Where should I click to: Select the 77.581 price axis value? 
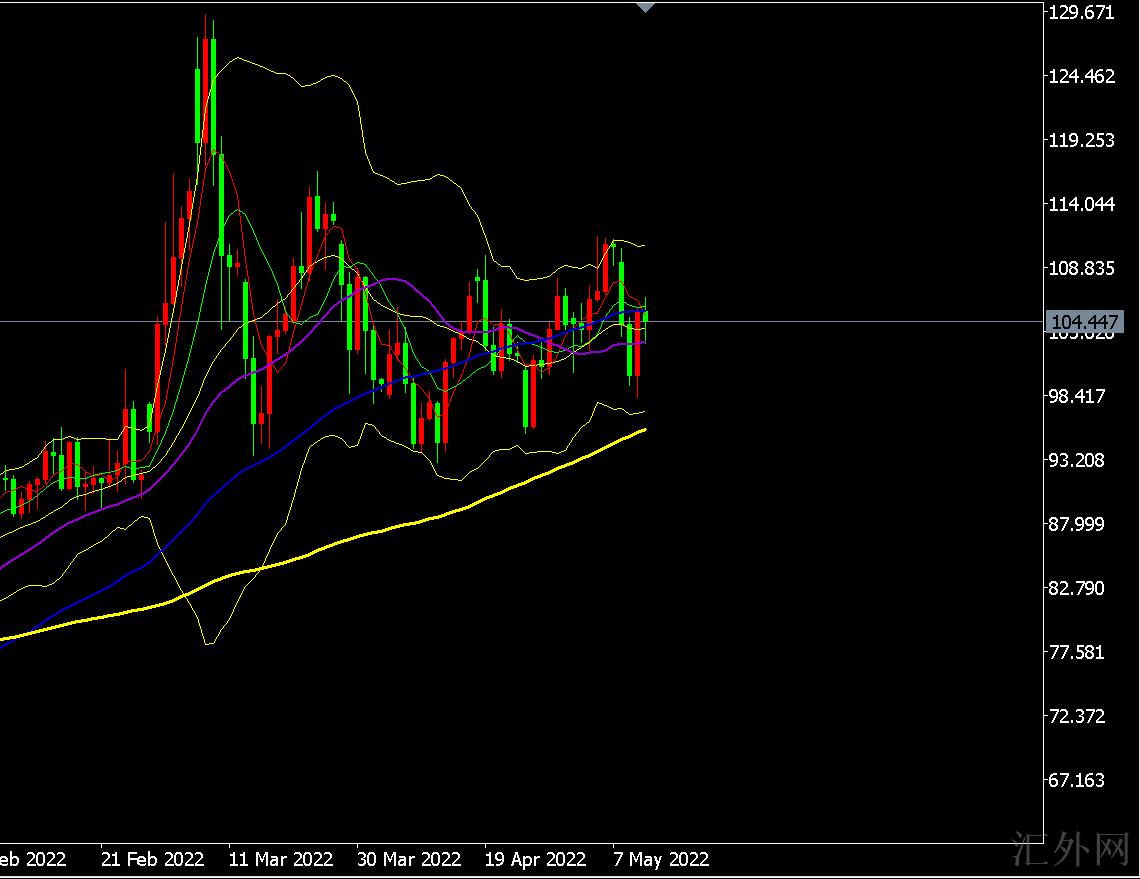1078,652
